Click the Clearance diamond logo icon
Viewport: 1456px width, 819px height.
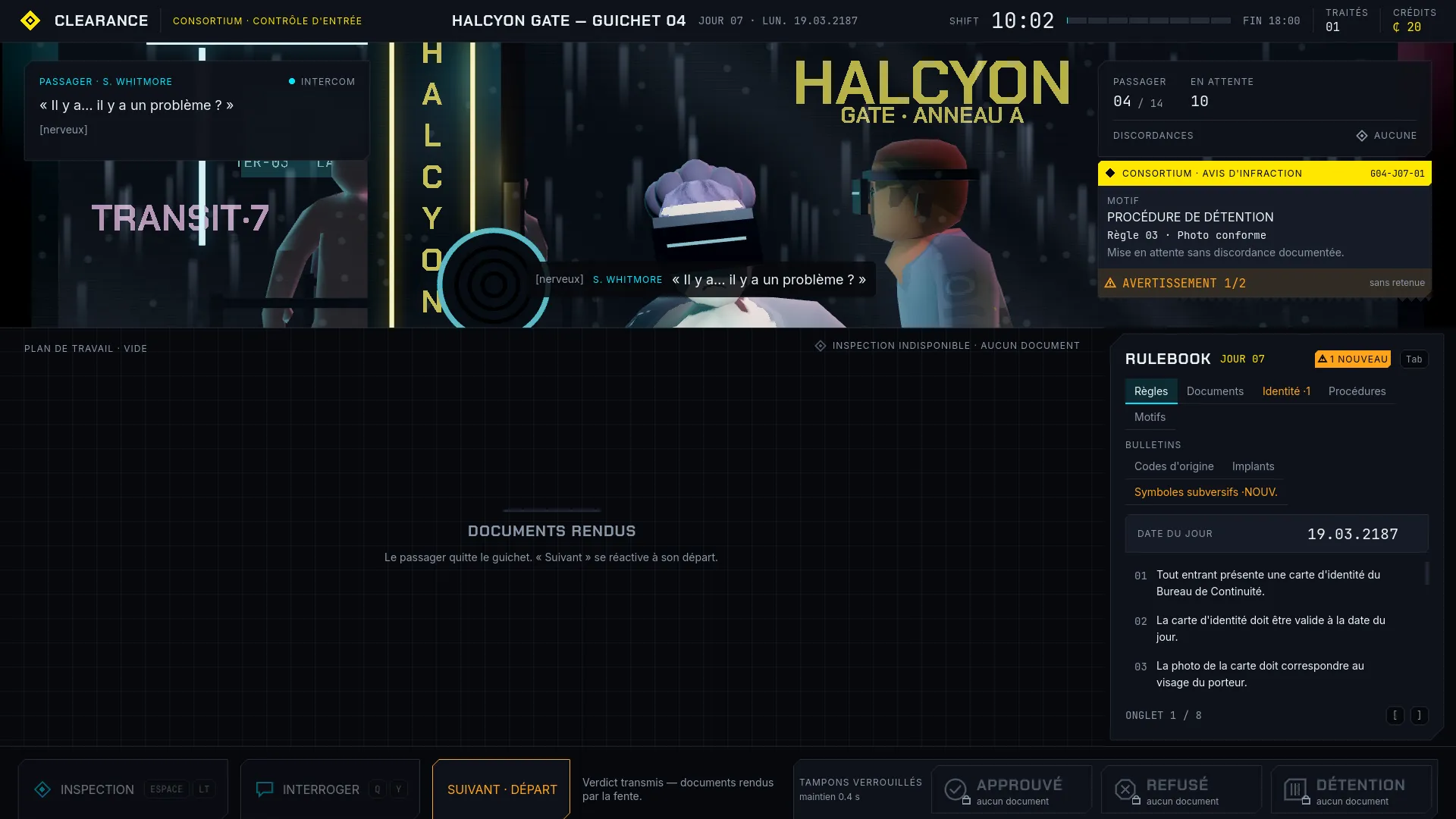tap(30, 20)
